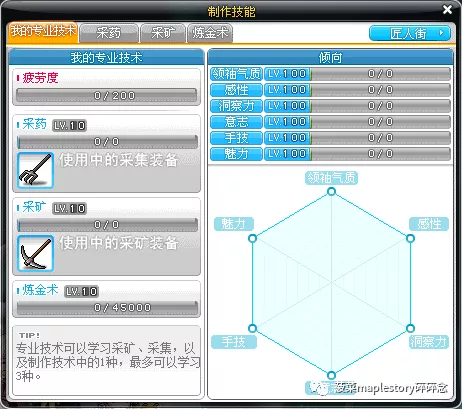The image size is (462, 409).
Task: Click the 洞察力 LV.100 progress bar
Action: click(357, 106)
